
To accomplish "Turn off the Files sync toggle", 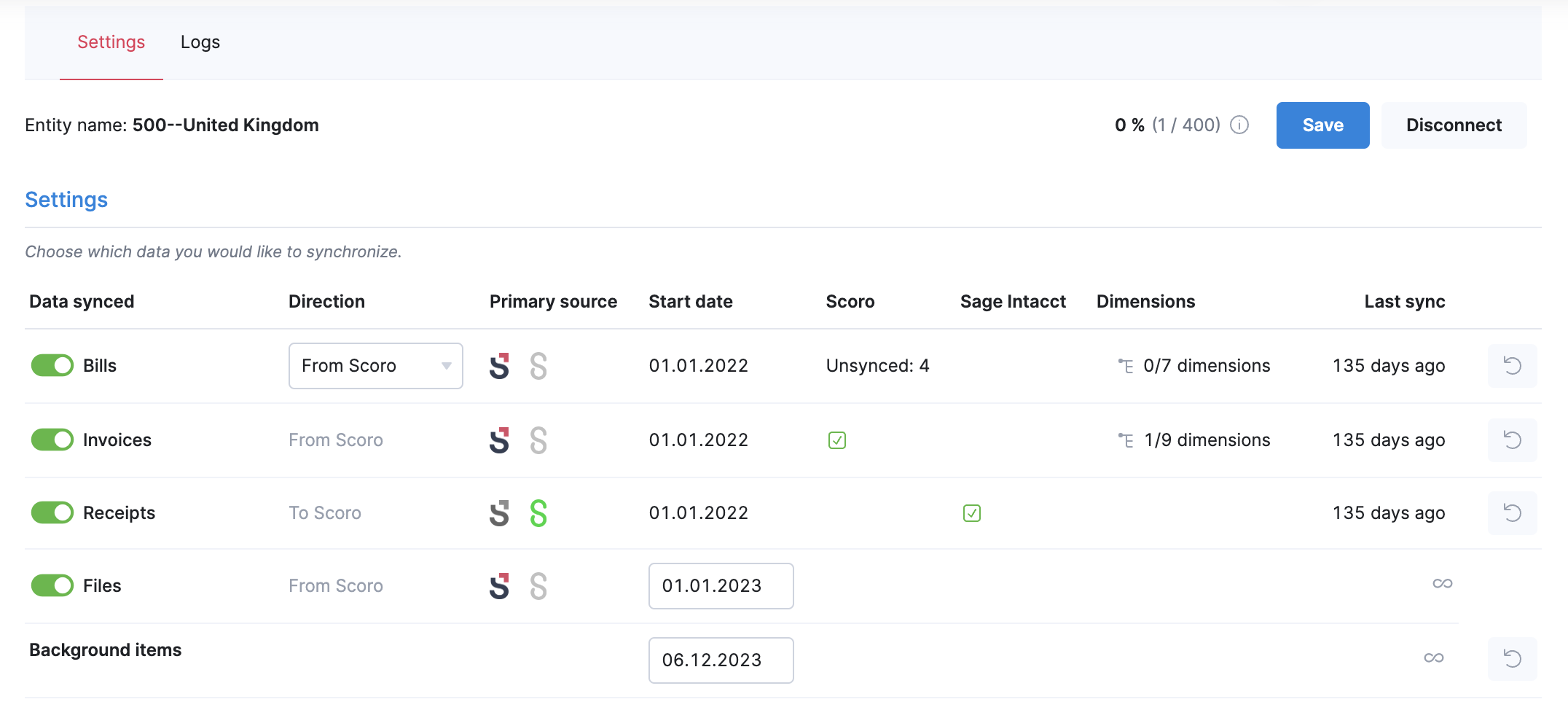I will point(52,585).
